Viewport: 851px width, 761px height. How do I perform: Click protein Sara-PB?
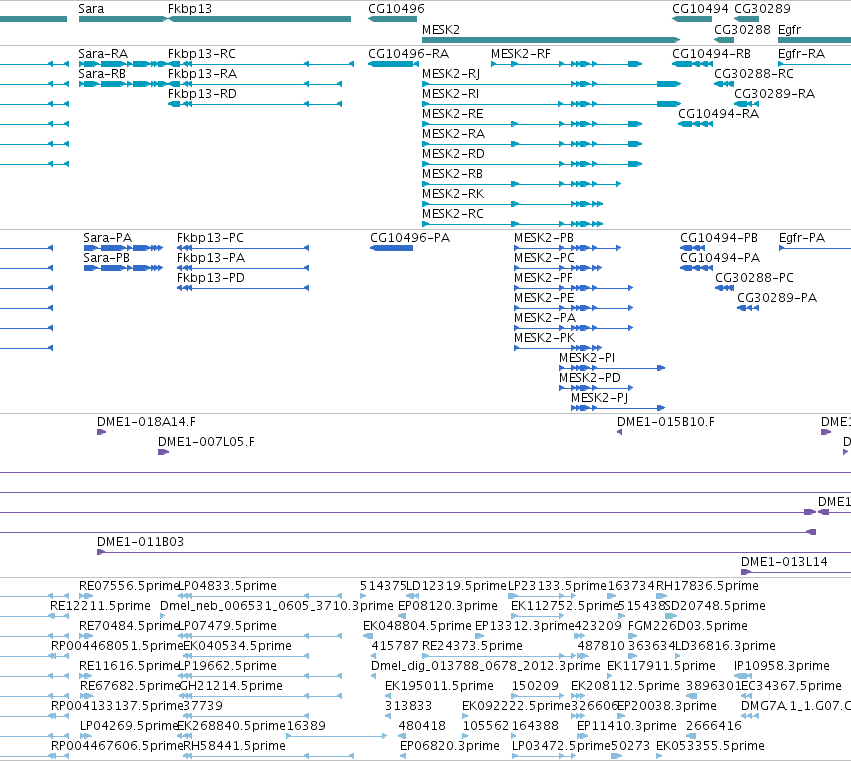coord(106,258)
